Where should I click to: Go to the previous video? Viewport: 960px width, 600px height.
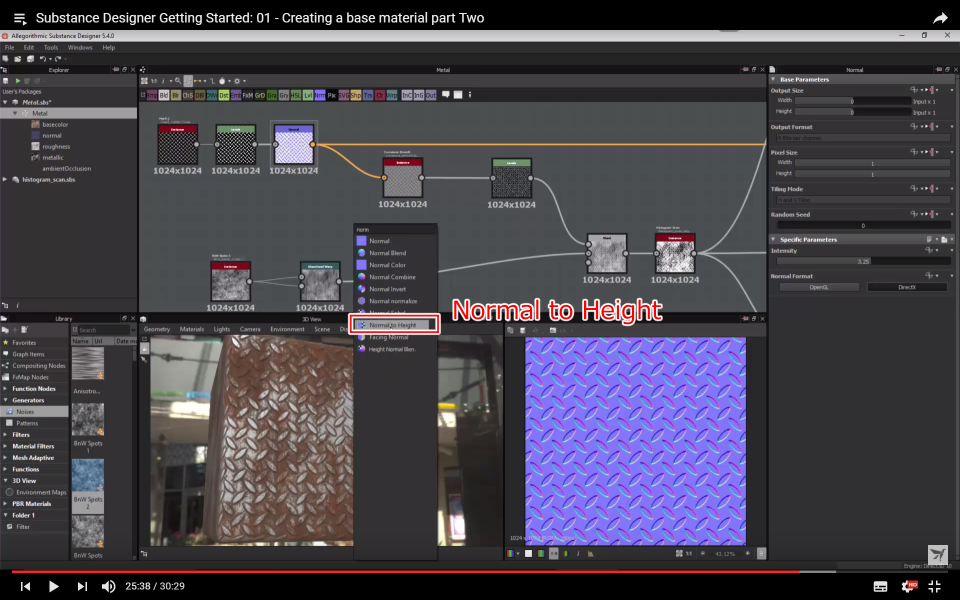(x=25, y=587)
